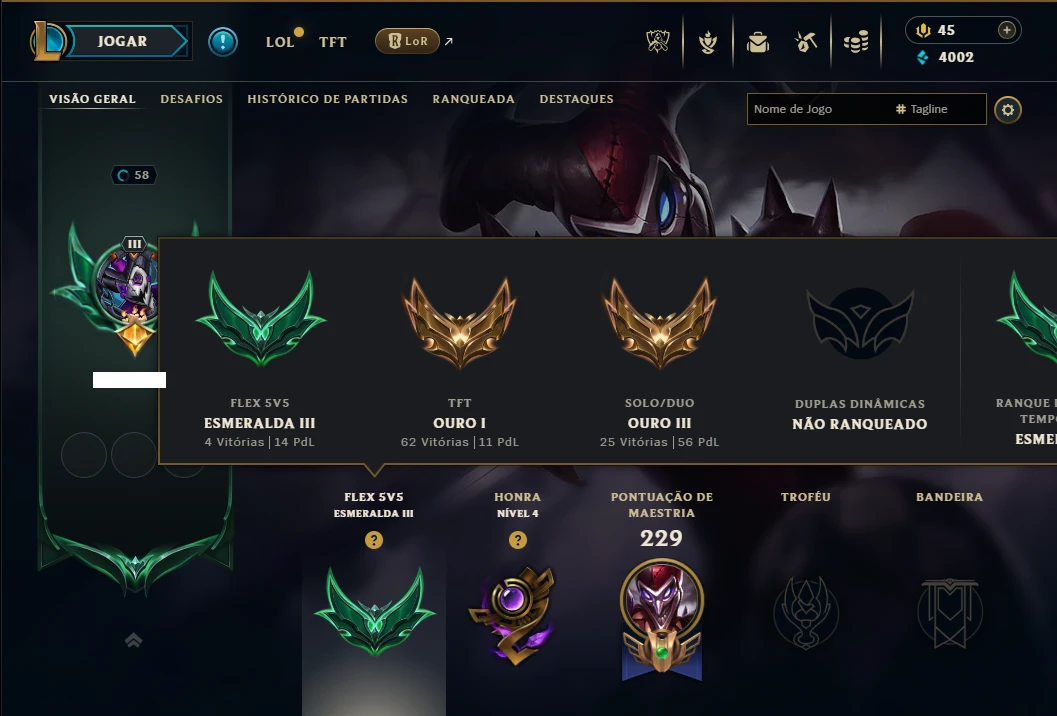Screen dimensions: 1057x716
Task: Click the blue exclamation notification icon
Action: [222, 42]
